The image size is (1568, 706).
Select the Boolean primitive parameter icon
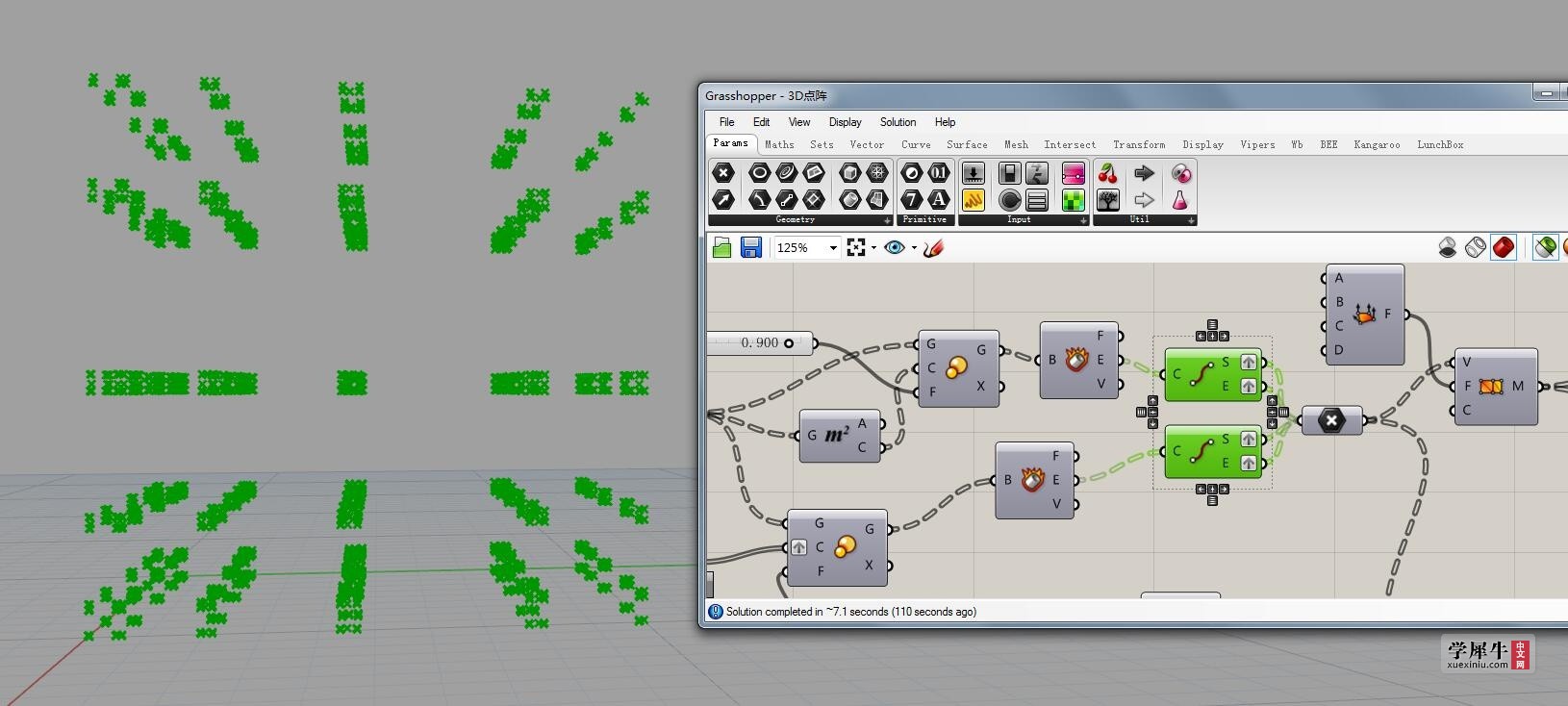point(912,173)
